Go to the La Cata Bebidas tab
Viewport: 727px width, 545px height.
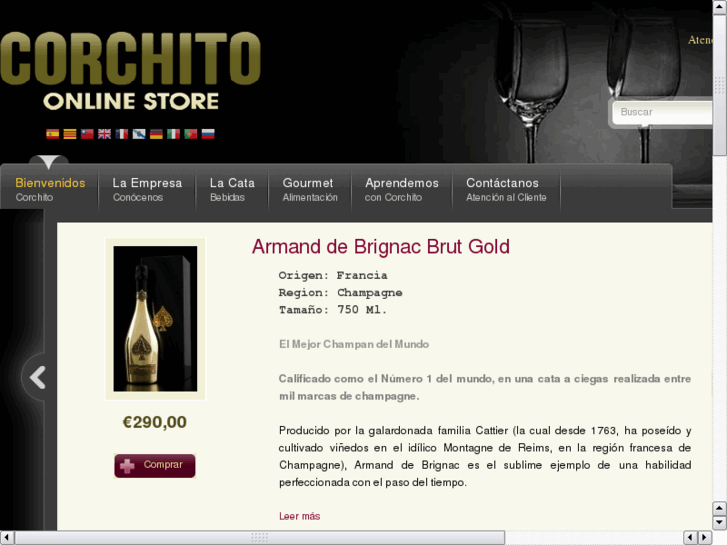coord(232,189)
